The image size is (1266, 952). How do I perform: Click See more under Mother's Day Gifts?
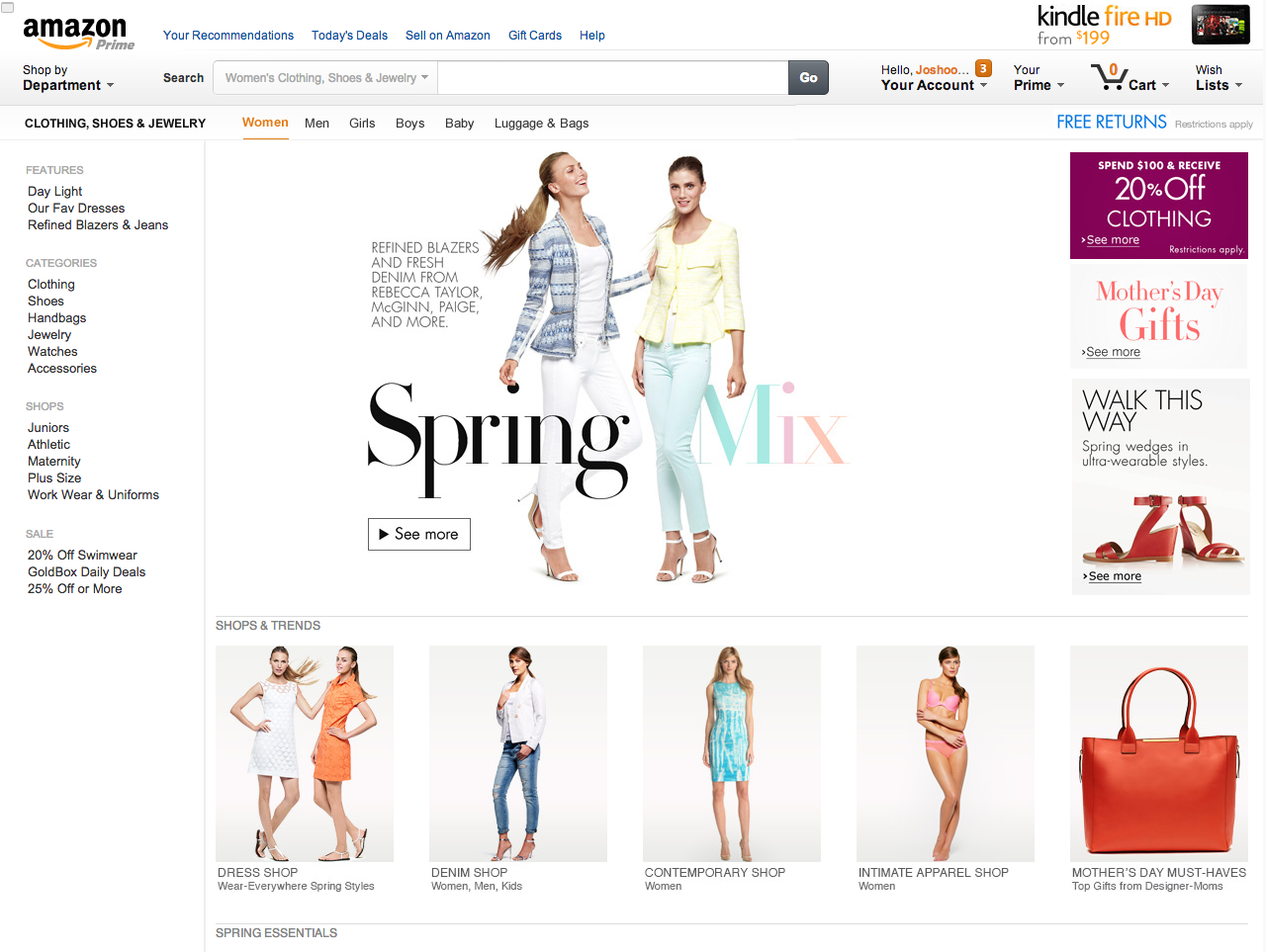1112,352
